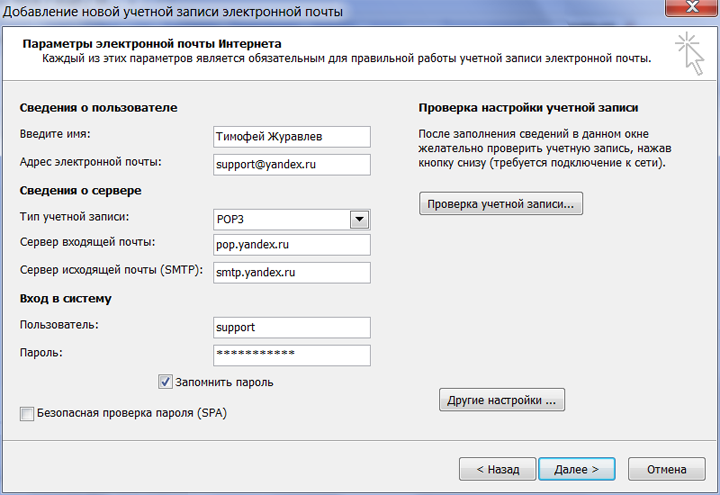Close the dialog with the X button
Viewport: 720px width, 495px height.
coord(688,10)
